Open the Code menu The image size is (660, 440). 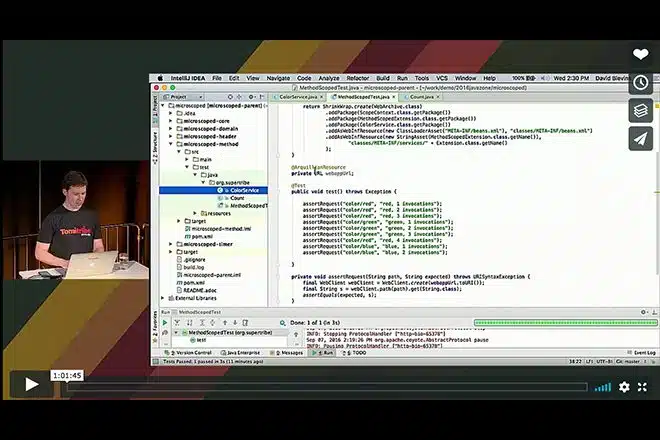(x=304, y=78)
